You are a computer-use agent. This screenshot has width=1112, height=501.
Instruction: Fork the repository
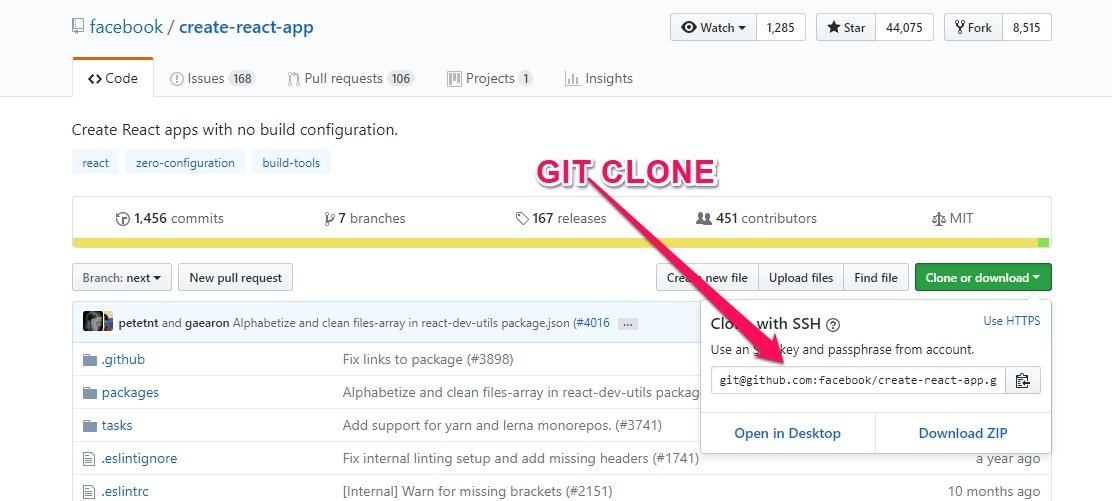[973, 28]
